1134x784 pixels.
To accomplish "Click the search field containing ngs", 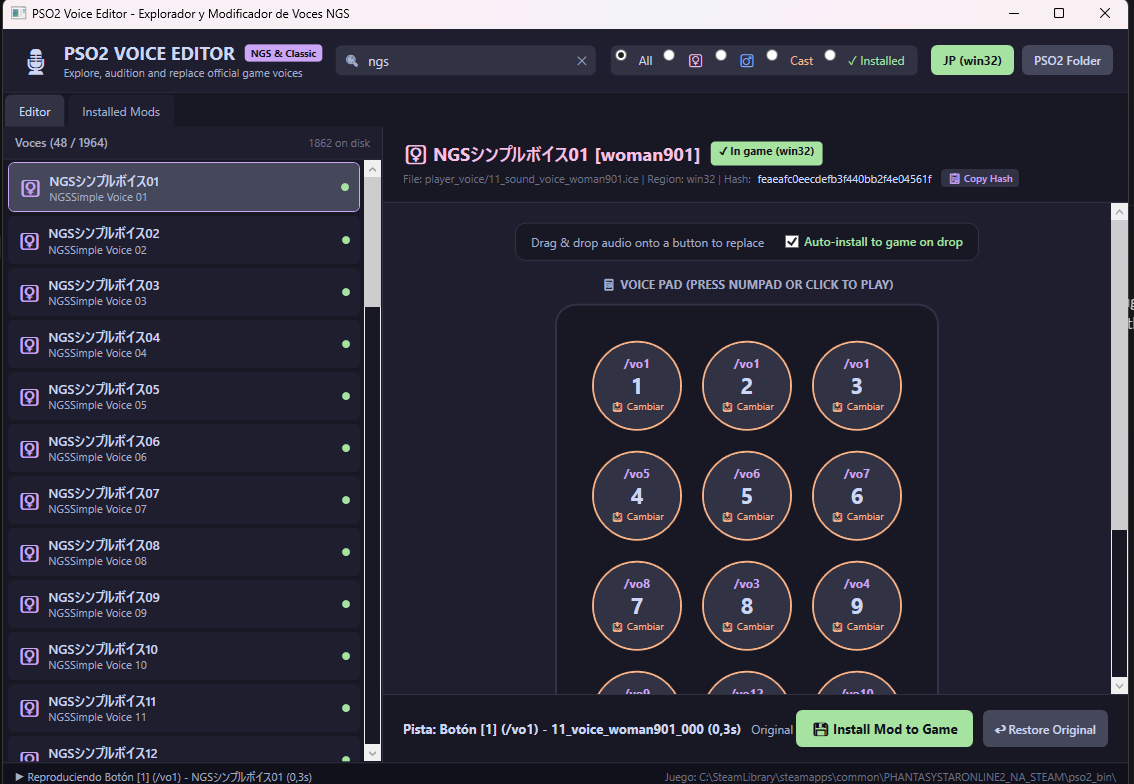I will (466, 61).
